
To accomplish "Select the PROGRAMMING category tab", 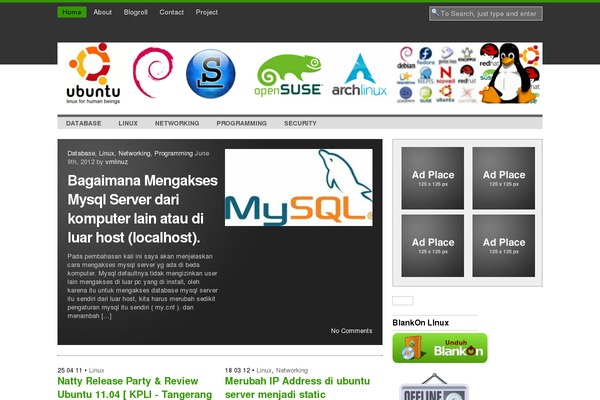I will pyautogui.click(x=241, y=123).
